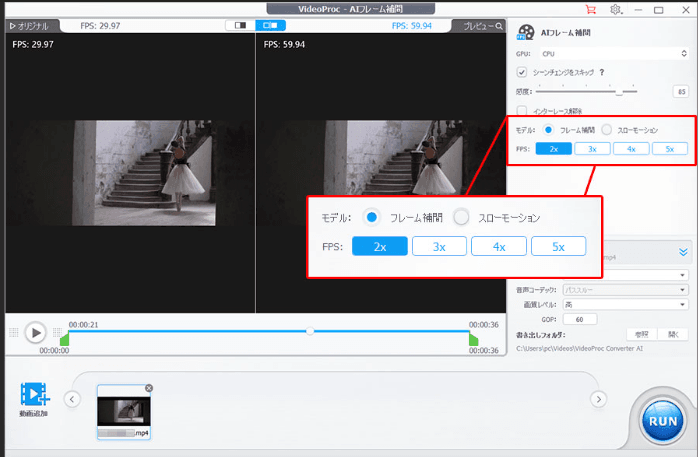This screenshot has height=457, width=698.
Task: Enable the deinterlace (インターレース解除) checkbox
Action: click(x=521, y=110)
